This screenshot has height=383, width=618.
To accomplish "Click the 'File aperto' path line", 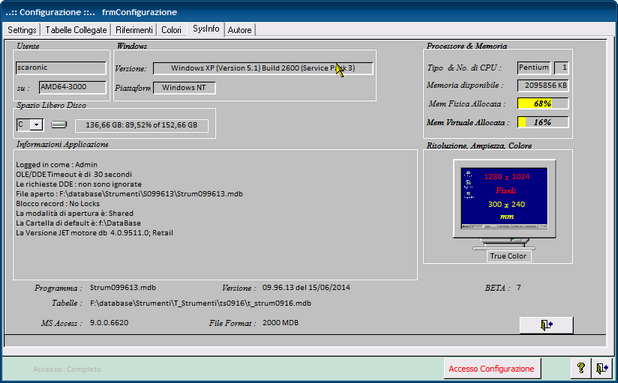I will pos(129,194).
